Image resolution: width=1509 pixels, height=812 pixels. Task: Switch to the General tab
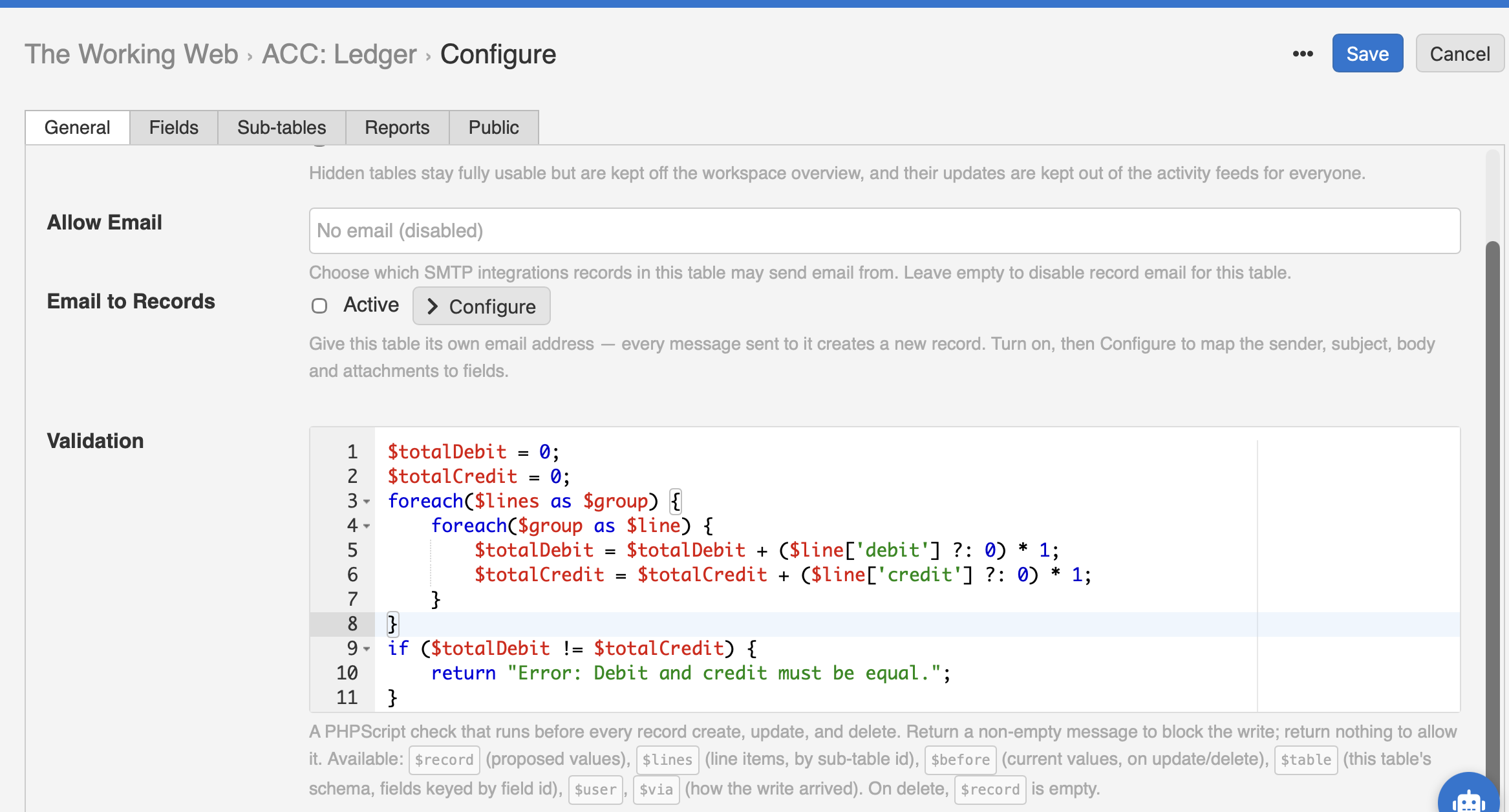click(78, 127)
